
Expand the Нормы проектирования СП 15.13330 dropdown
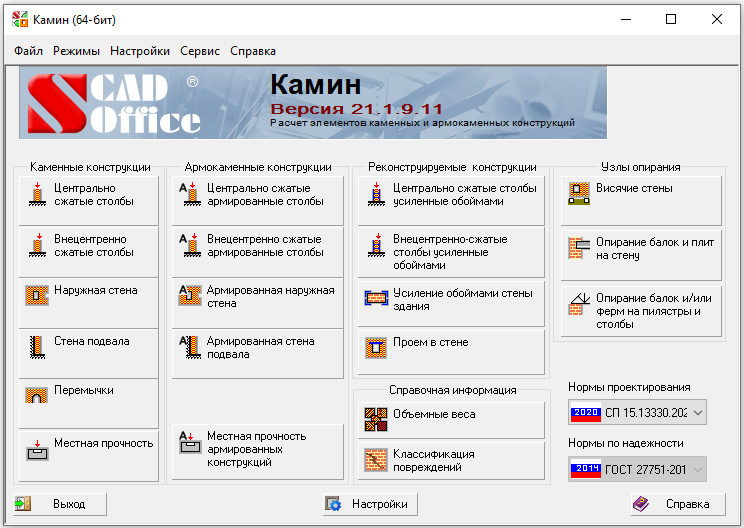coord(698,412)
